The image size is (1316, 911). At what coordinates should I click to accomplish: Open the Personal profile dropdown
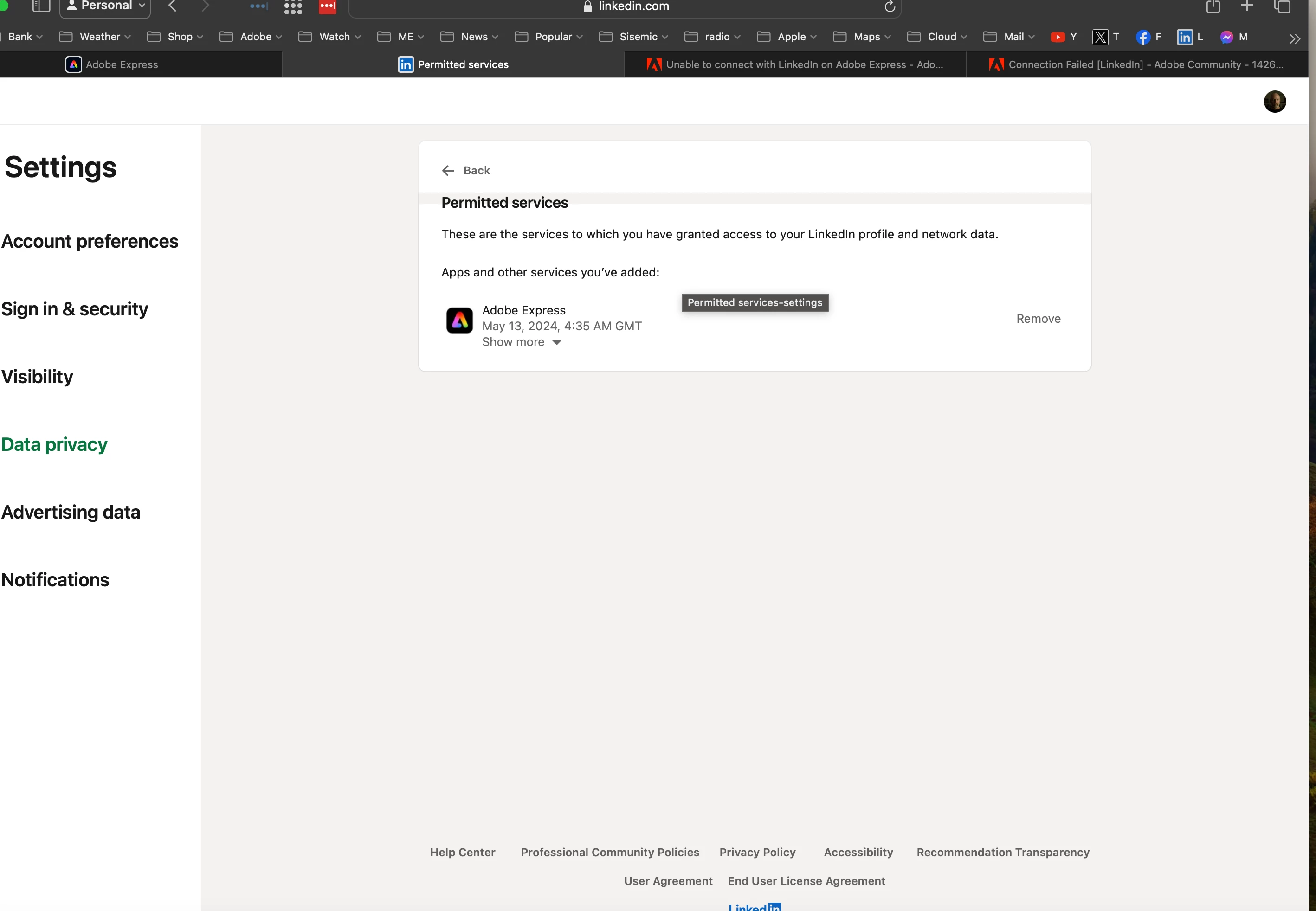(x=105, y=6)
